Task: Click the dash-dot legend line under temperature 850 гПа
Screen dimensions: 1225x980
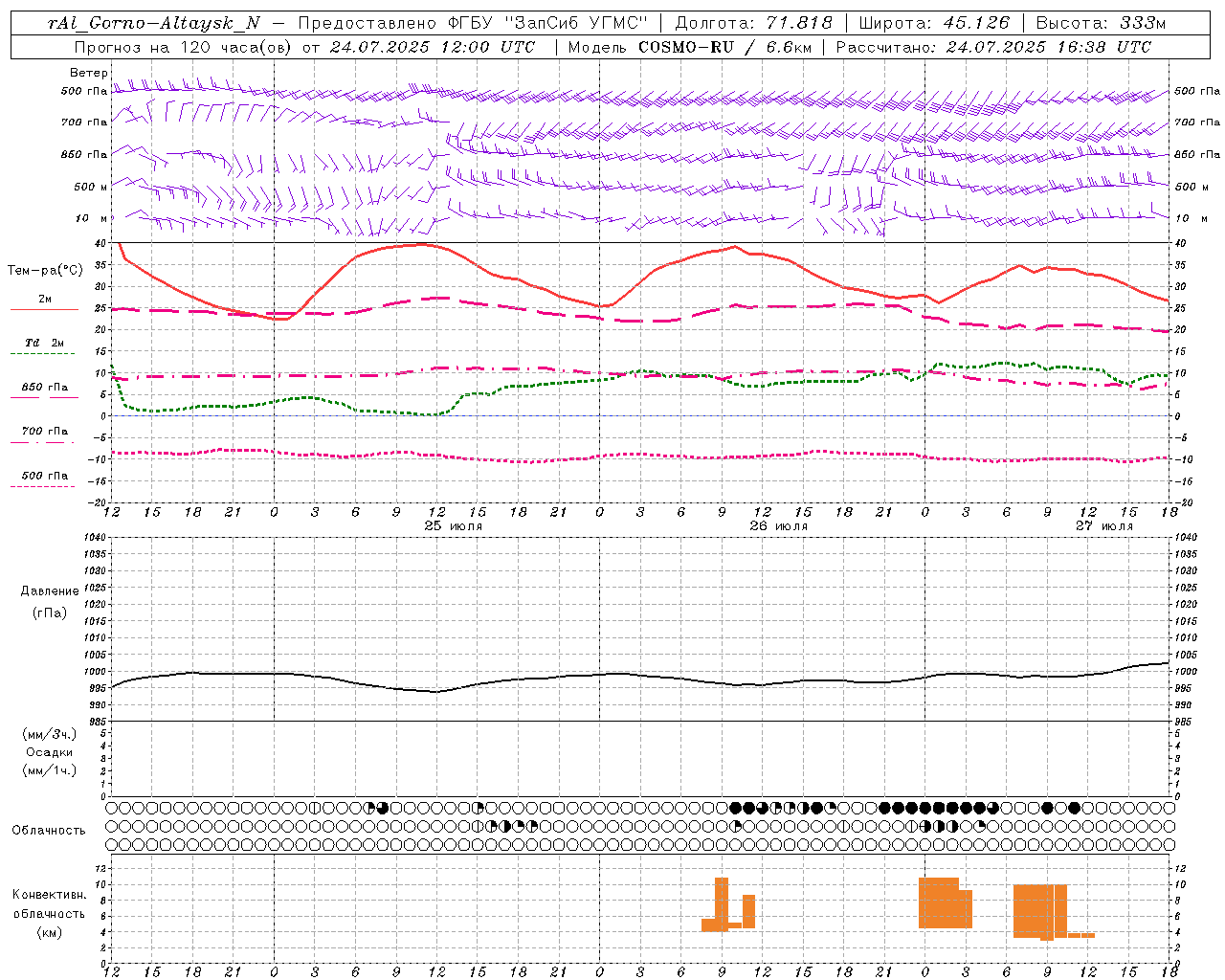Action: click(x=42, y=398)
